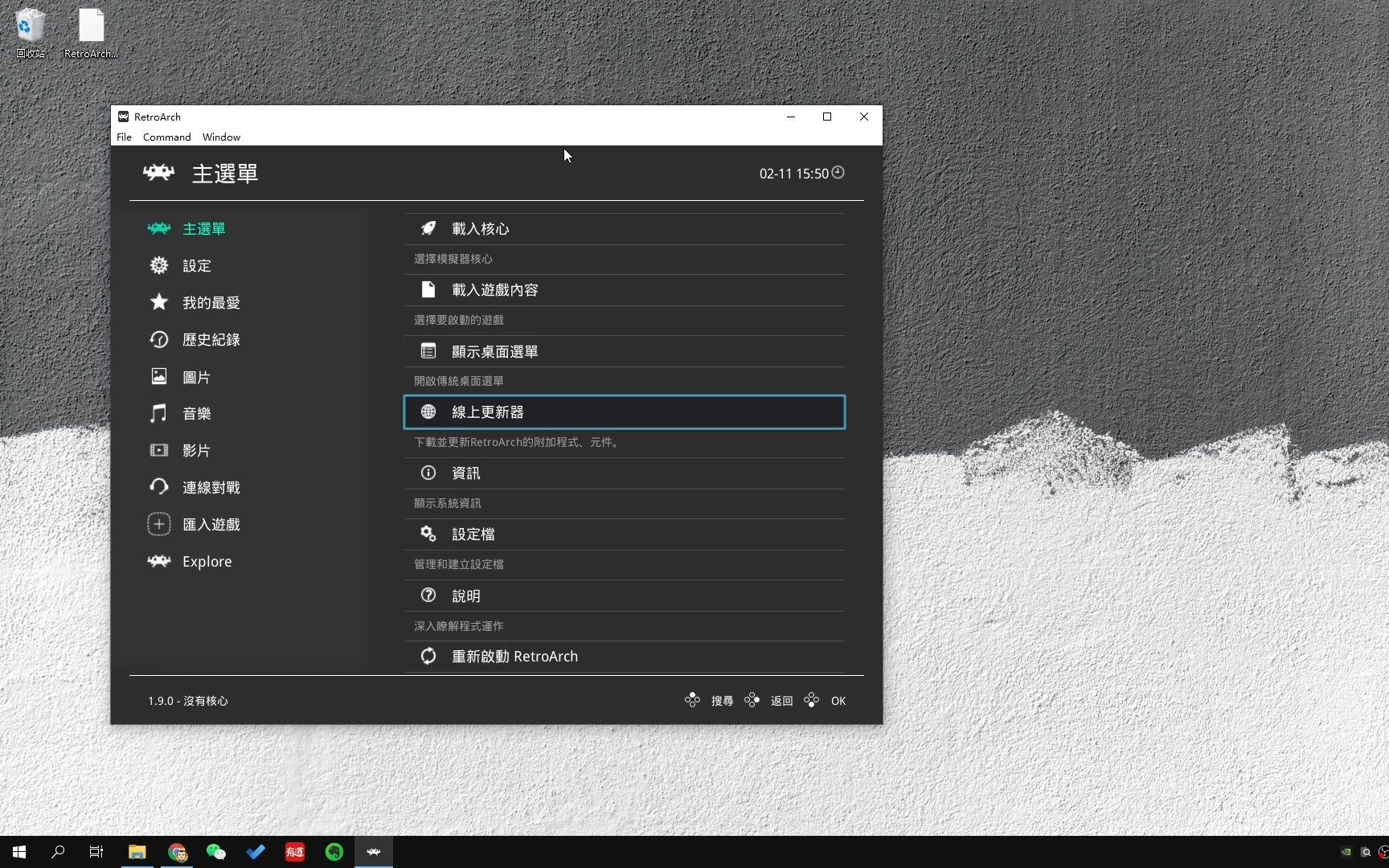The width and height of the screenshot is (1389, 868).
Task: Click the clock icon next to the time
Action: pyautogui.click(x=838, y=172)
